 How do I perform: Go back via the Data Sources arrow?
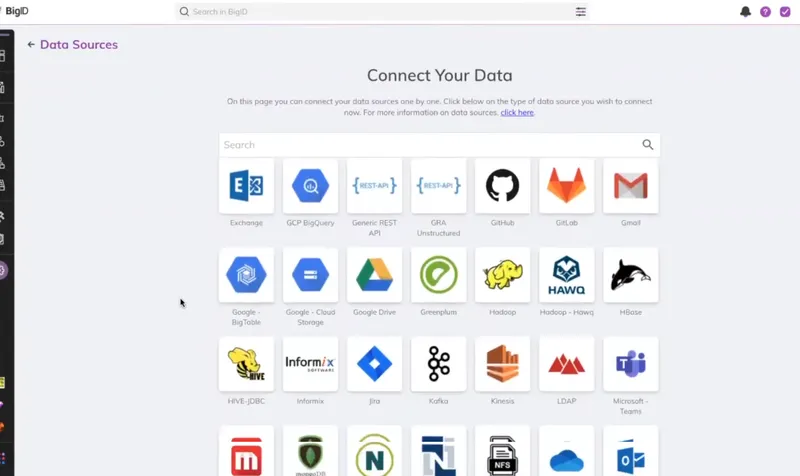tap(31, 45)
